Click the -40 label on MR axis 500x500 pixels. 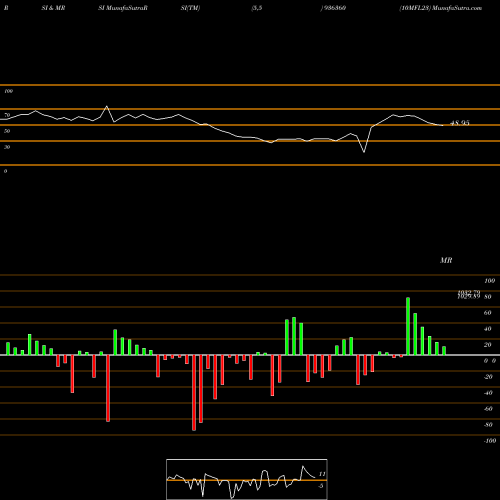click(x=488, y=393)
